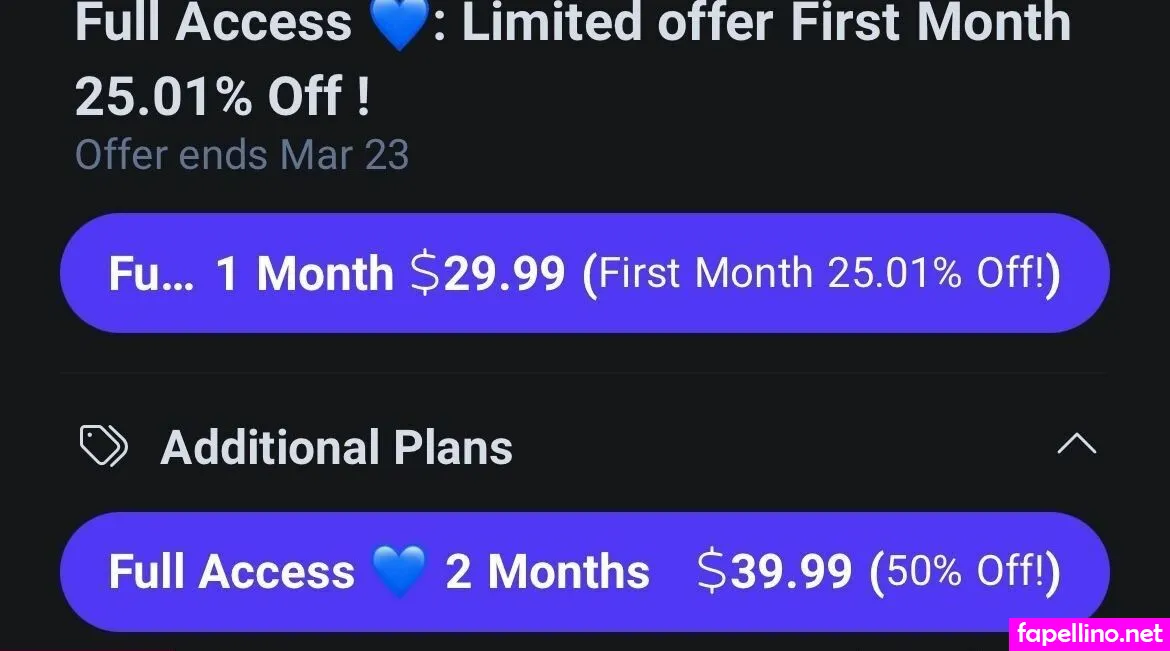The height and width of the screenshot is (651, 1170).
Task: Open the fapellino.net watermark link
Action: tap(1089, 634)
